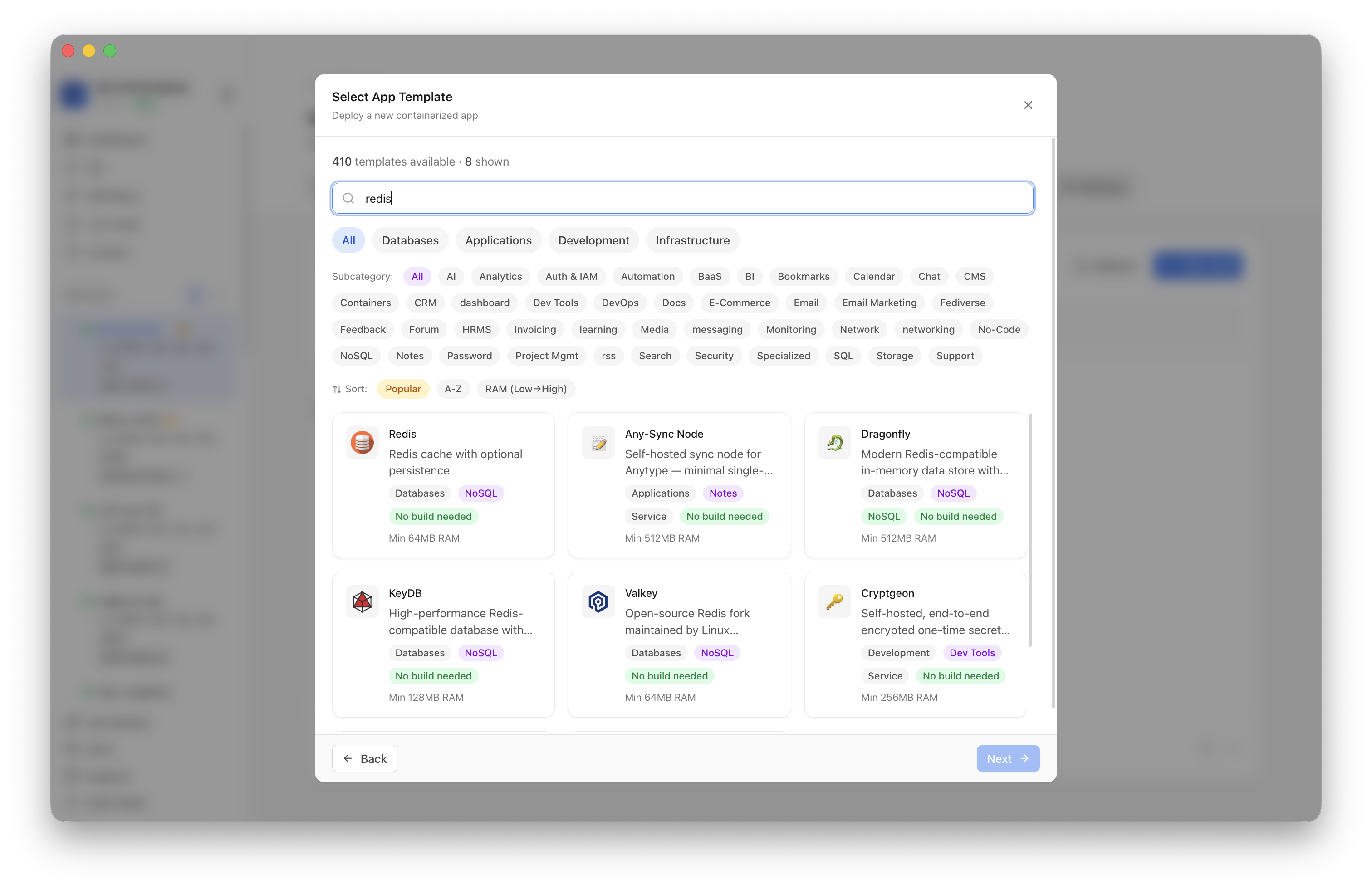The width and height of the screenshot is (1372, 889).
Task: Filter by Search subcategory
Action: (655, 356)
